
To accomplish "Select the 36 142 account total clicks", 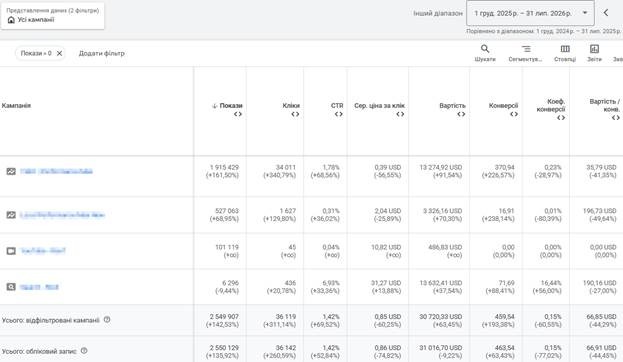I will [286, 348].
